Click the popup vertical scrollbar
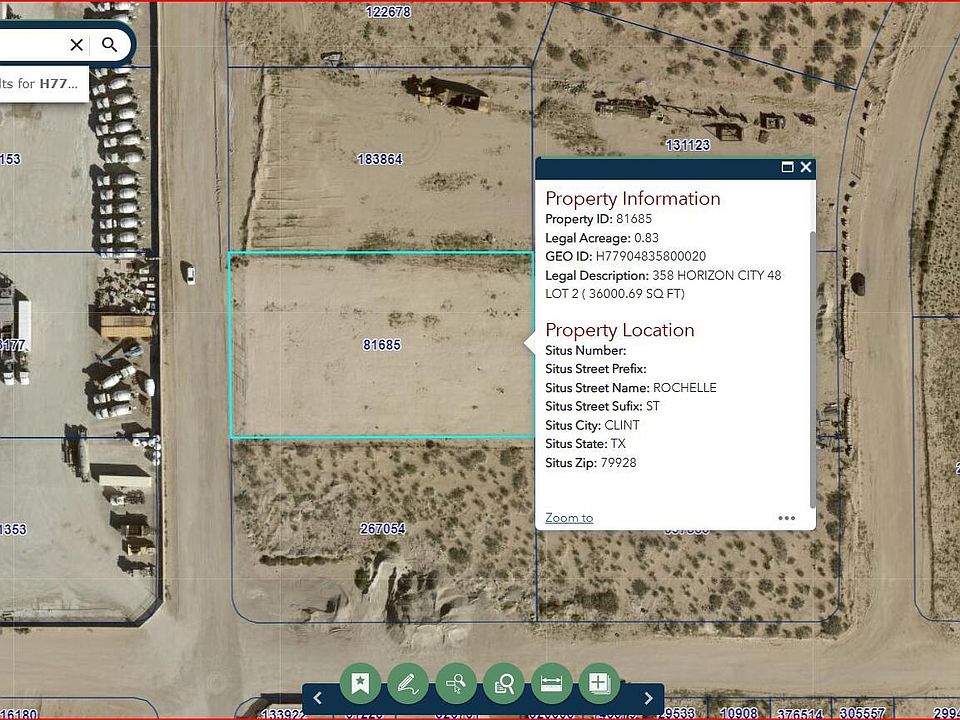 click(812, 369)
